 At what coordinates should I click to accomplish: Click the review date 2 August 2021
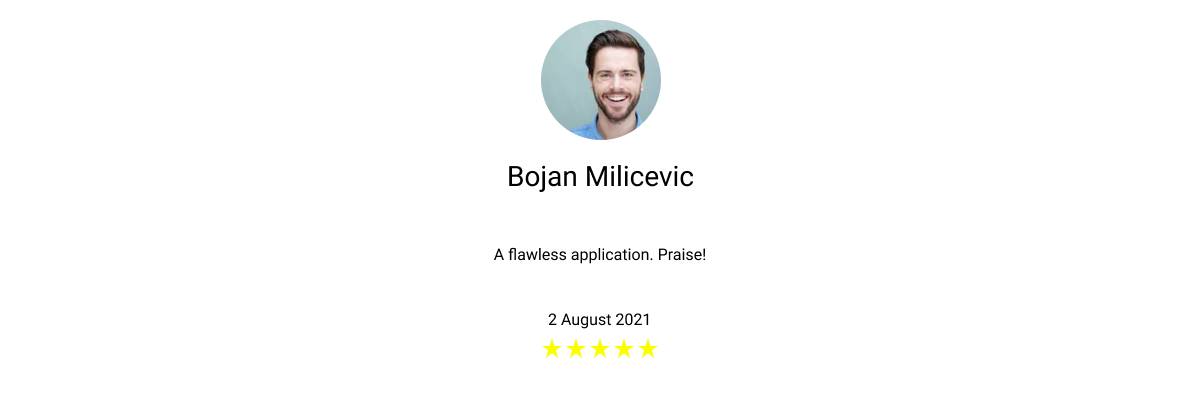(x=599, y=320)
